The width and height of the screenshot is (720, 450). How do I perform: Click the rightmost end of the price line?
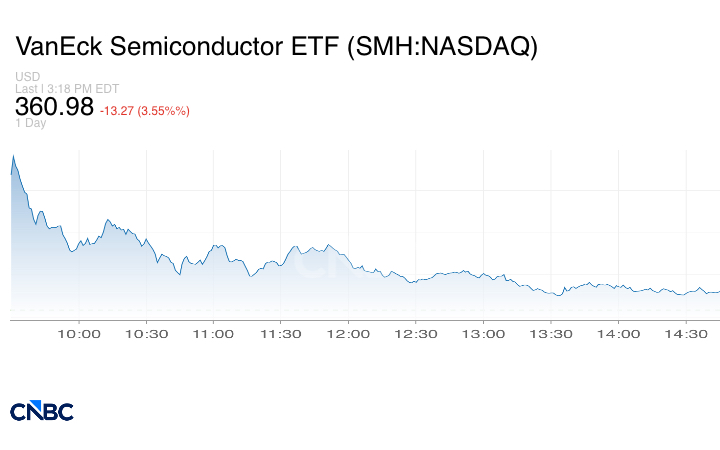(x=718, y=292)
